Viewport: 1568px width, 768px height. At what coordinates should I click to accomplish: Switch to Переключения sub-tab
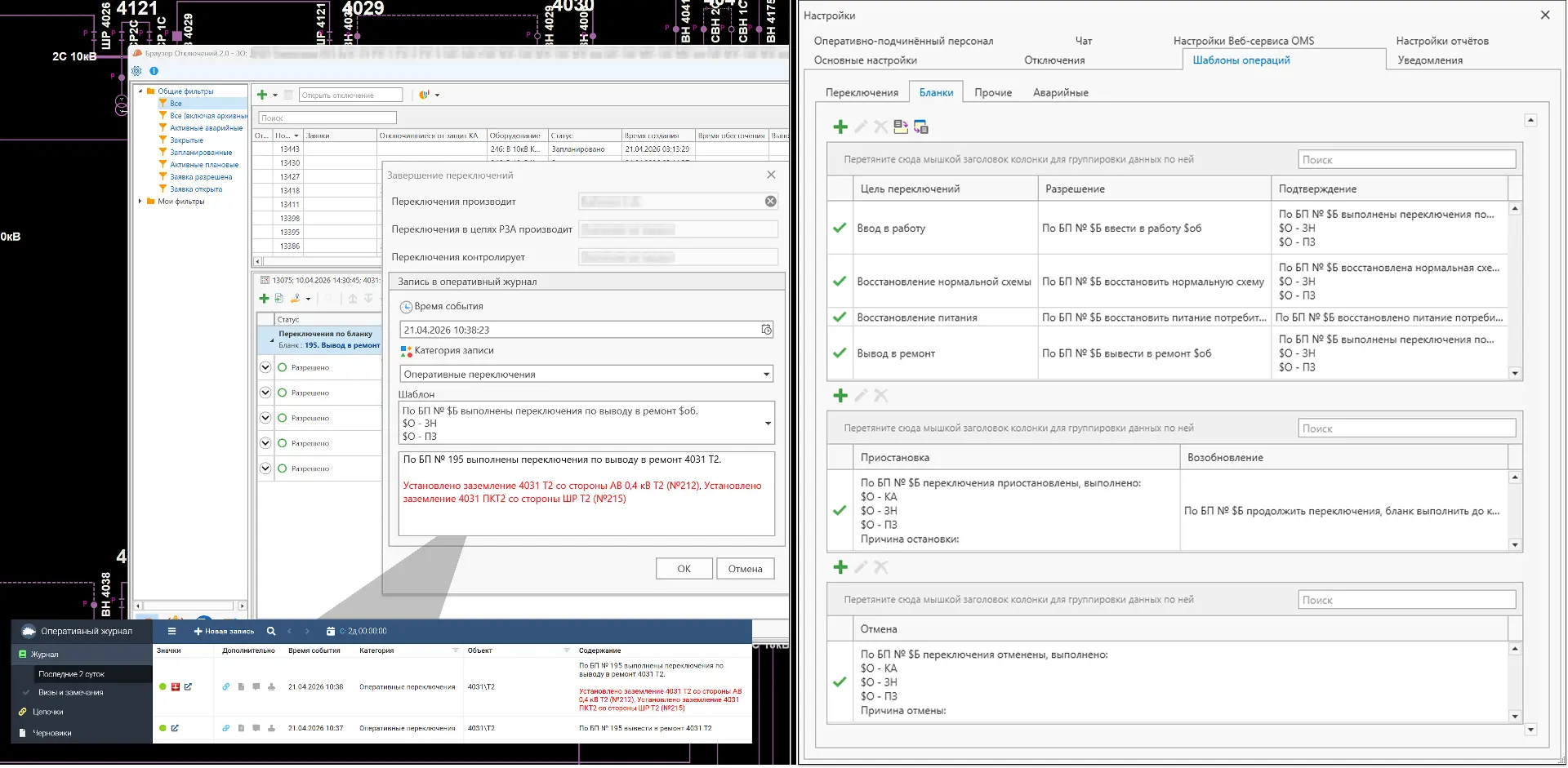pos(862,92)
